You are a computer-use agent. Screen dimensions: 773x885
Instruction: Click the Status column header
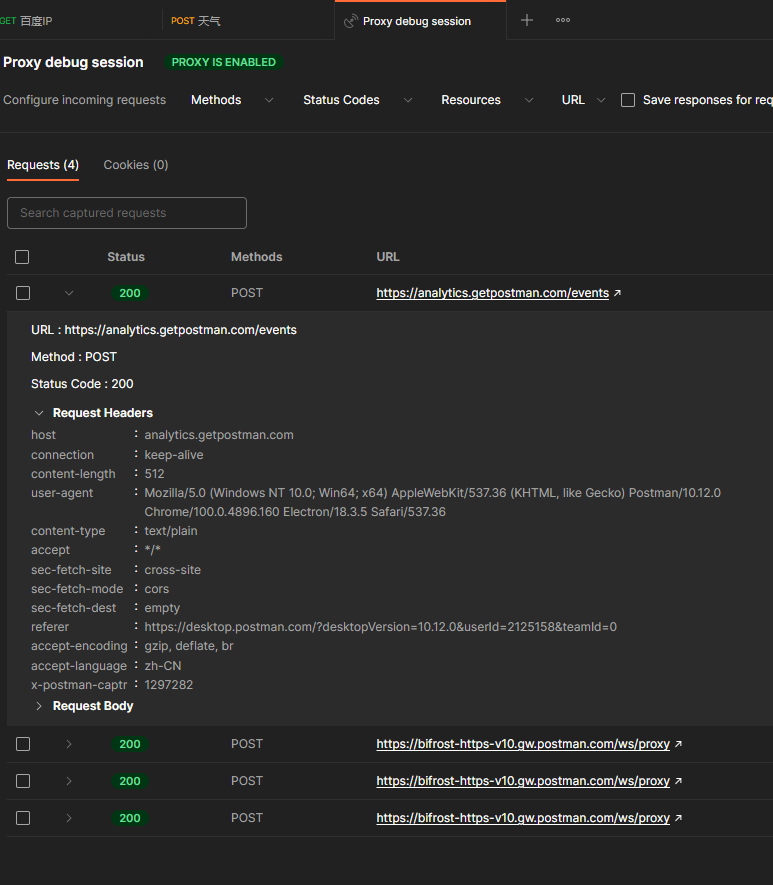(126, 257)
